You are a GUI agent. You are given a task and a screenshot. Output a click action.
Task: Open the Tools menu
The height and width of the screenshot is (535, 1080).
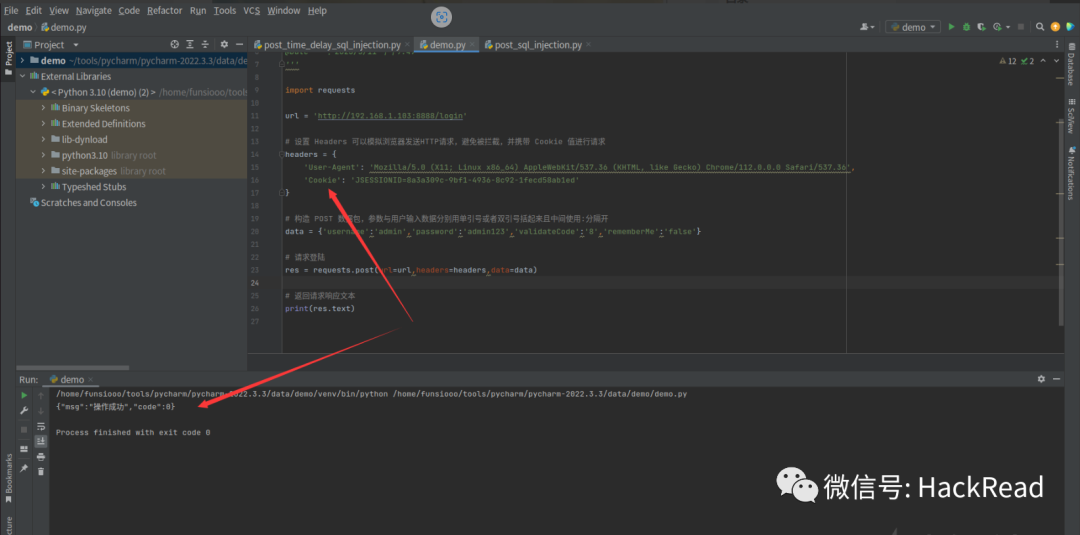225,10
